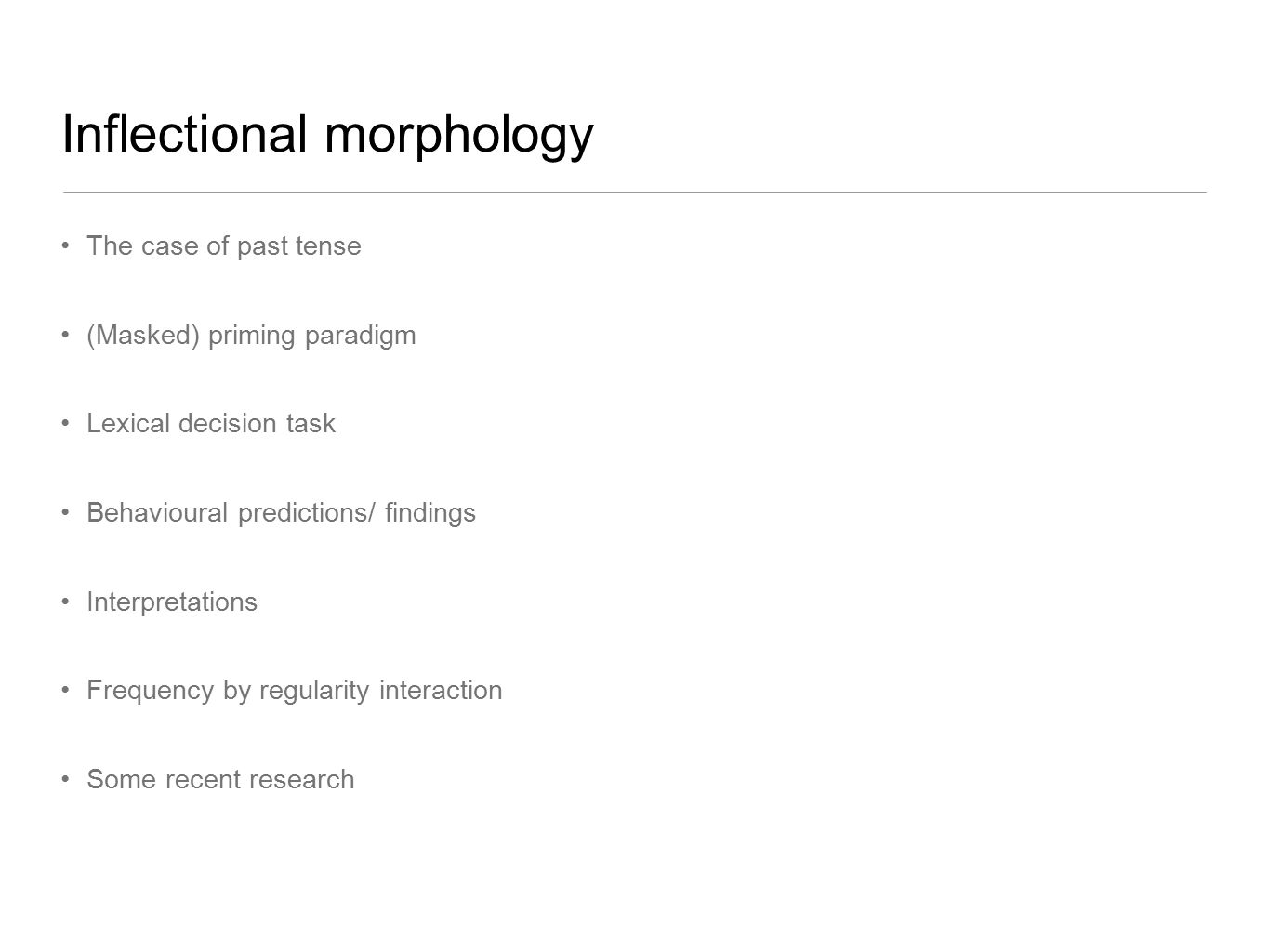Click bullet marker before 'Behavioural predictions/ findings'

(x=65, y=513)
